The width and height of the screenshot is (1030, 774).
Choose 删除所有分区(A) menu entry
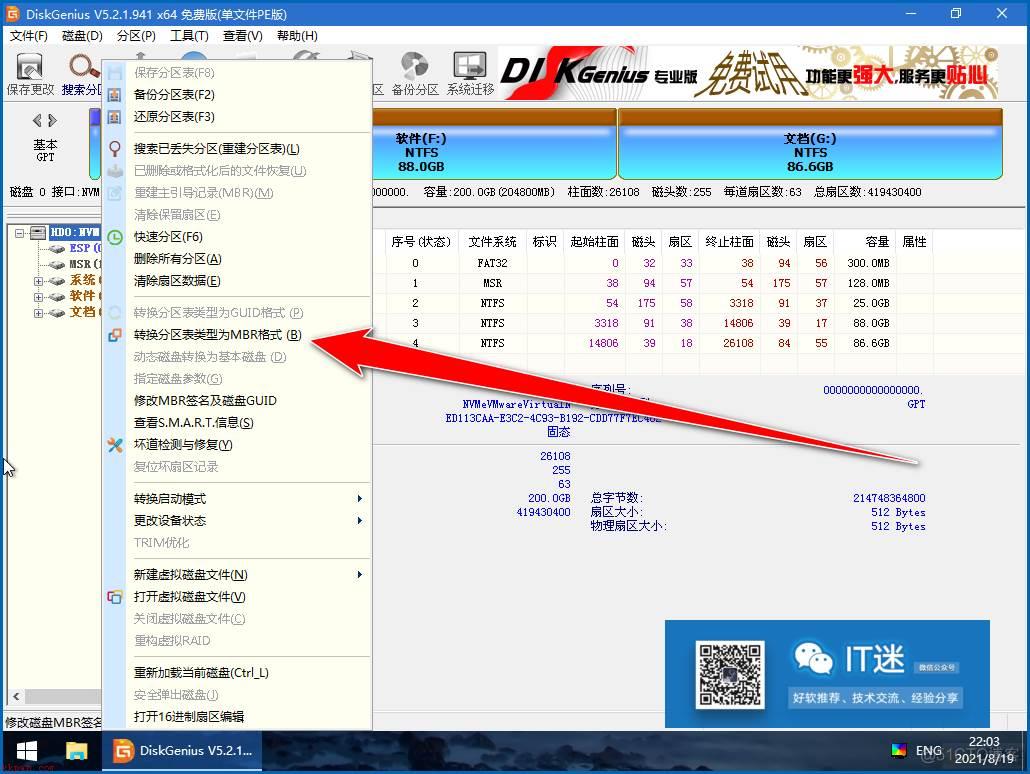pyautogui.click(x=177, y=259)
